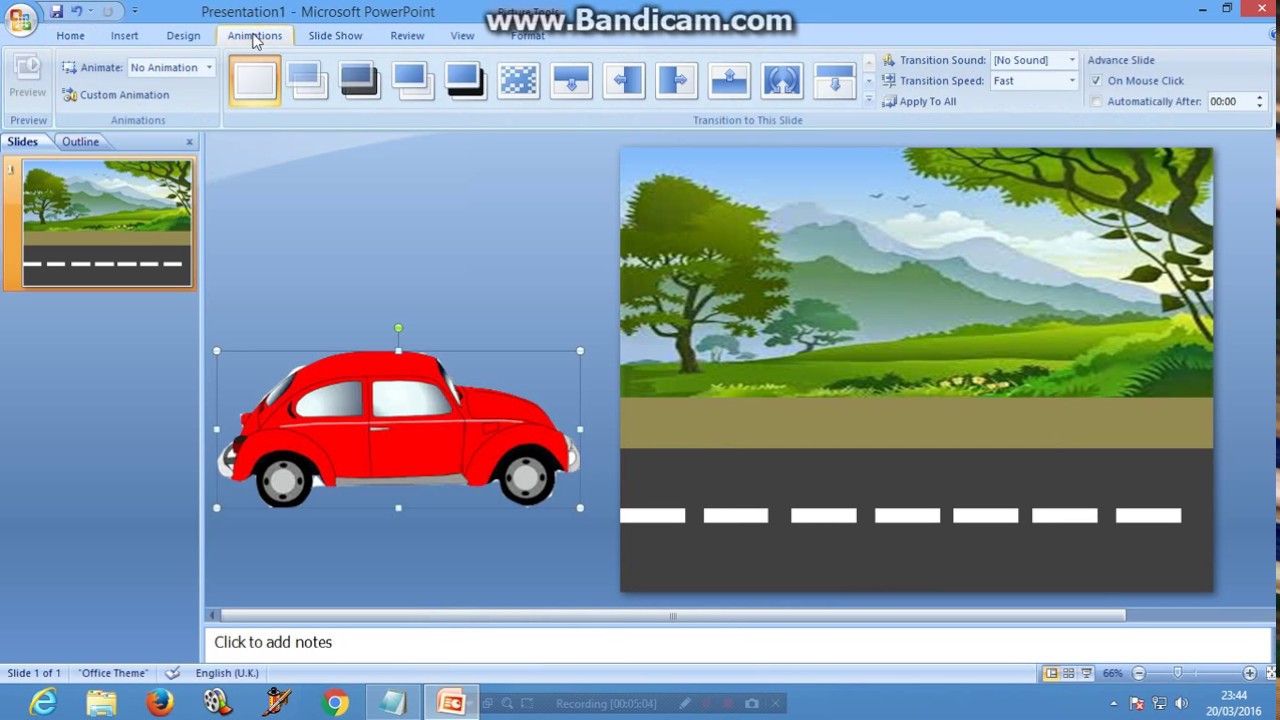The image size is (1280, 720).
Task: Click the car's green rotation handle
Action: tap(398, 328)
